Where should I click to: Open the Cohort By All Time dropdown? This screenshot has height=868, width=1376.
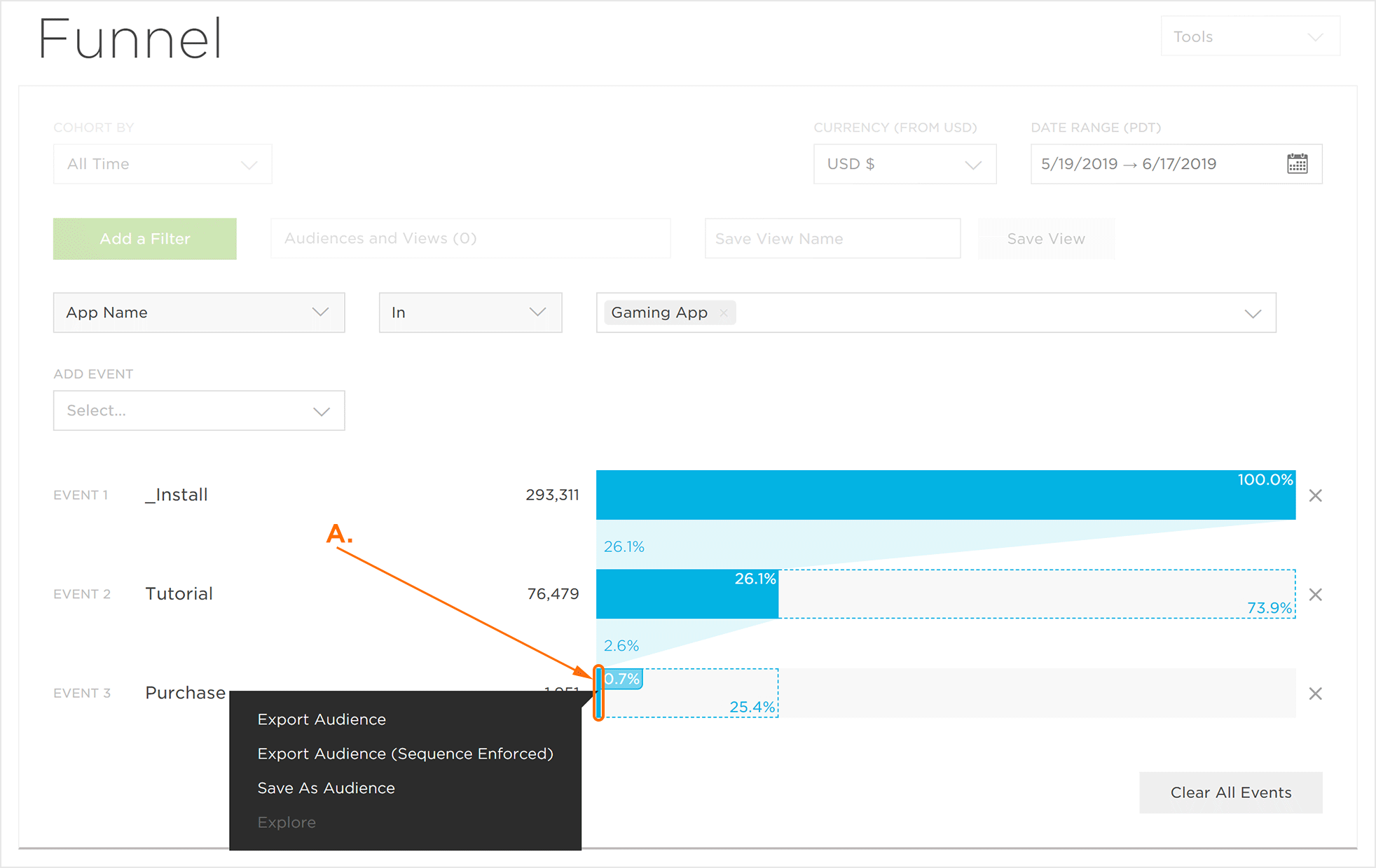(163, 164)
